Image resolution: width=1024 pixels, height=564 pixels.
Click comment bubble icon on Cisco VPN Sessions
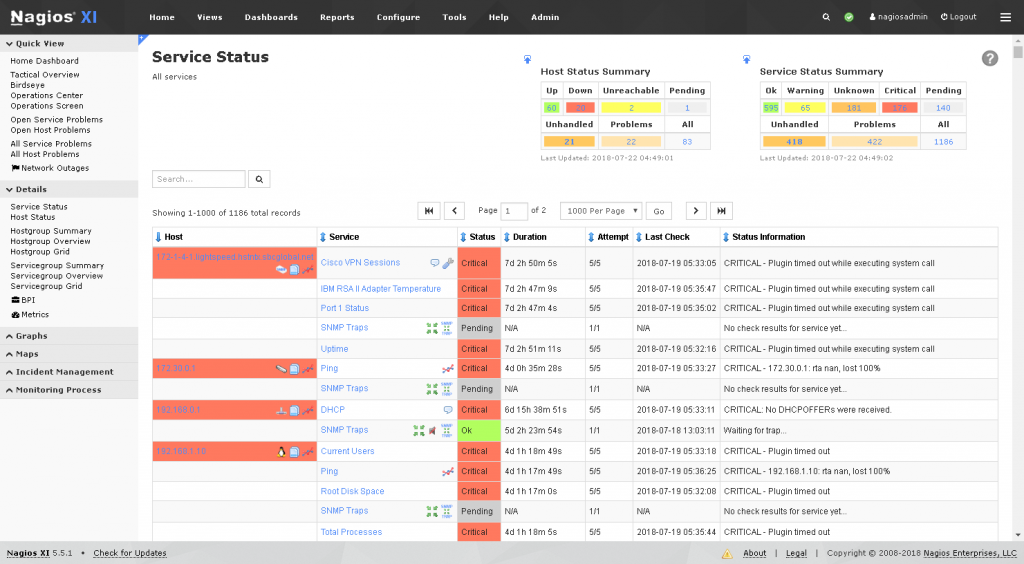434,263
